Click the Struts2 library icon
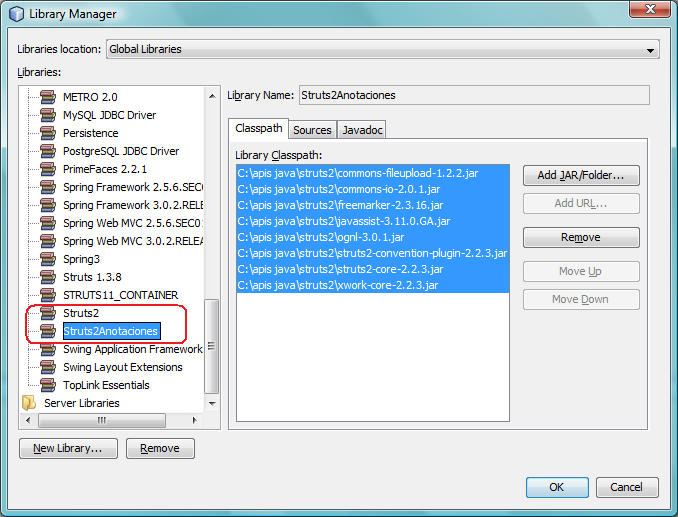The image size is (678, 517). (48, 313)
